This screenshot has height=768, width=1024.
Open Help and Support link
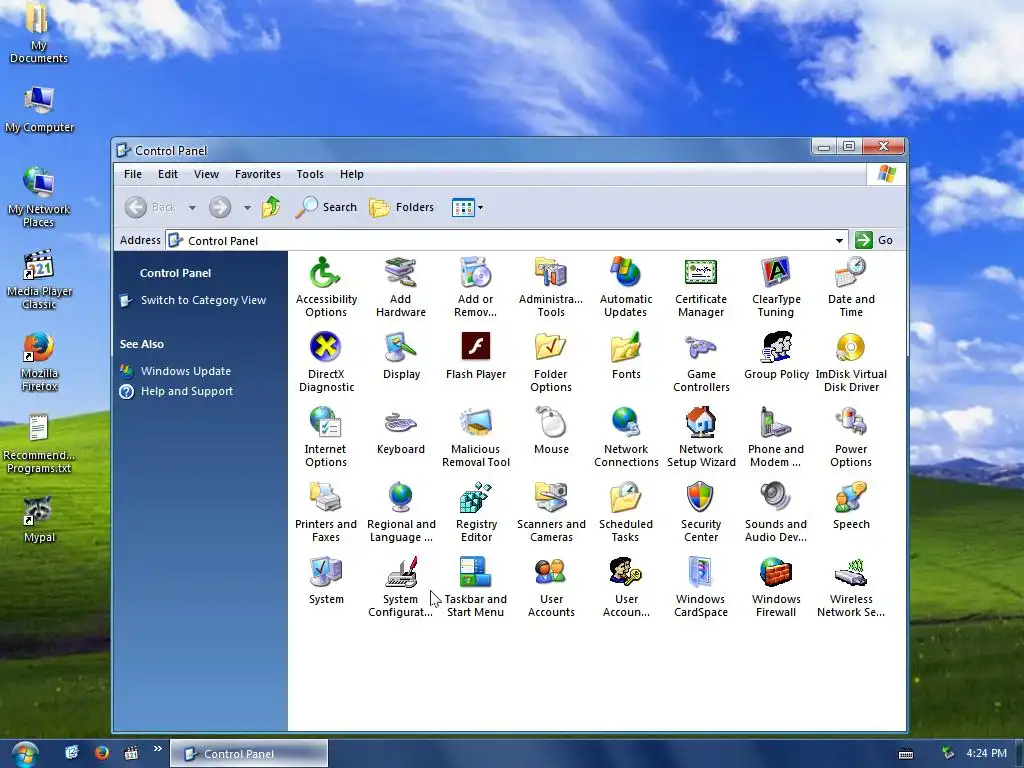pyautogui.click(x=187, y=391)
